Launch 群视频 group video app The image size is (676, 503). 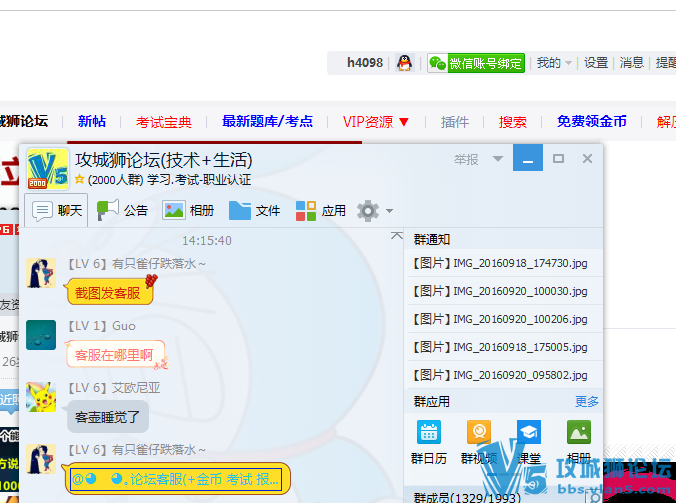(479, 432)
